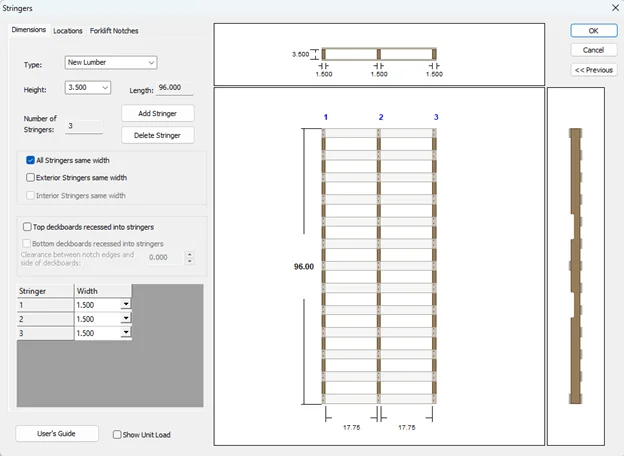The image size is (624, 456).
Task: Click the Width column header
Action: click(x=103, y=291)
